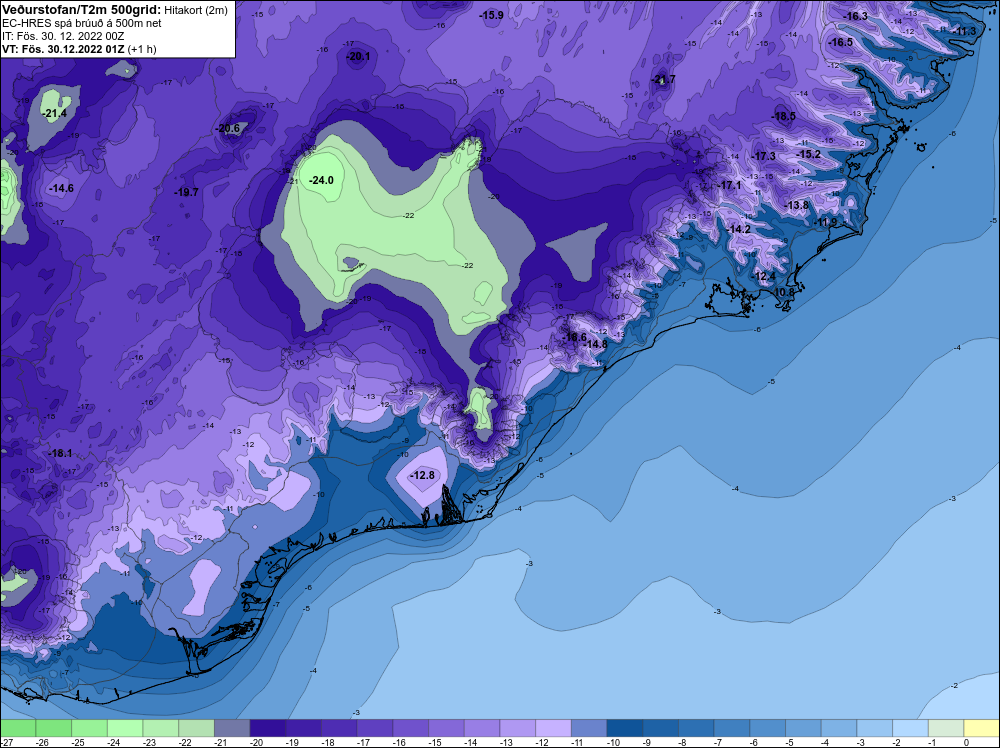Click the -16.3 temperature value

pos(855,16)
